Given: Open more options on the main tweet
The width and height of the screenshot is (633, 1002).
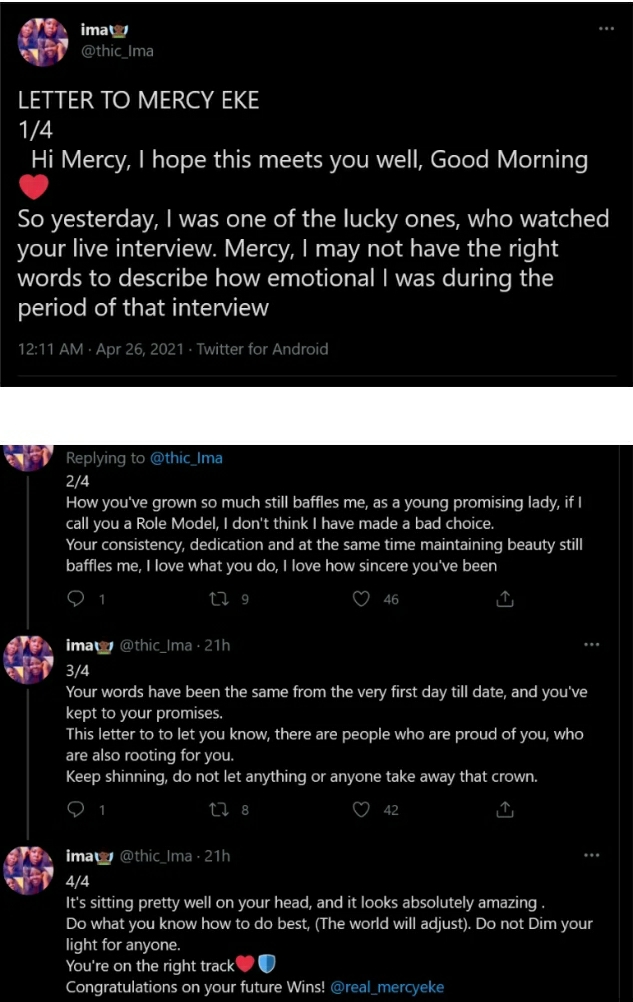Looking at the screenshot, I should [x=604, y=28].
